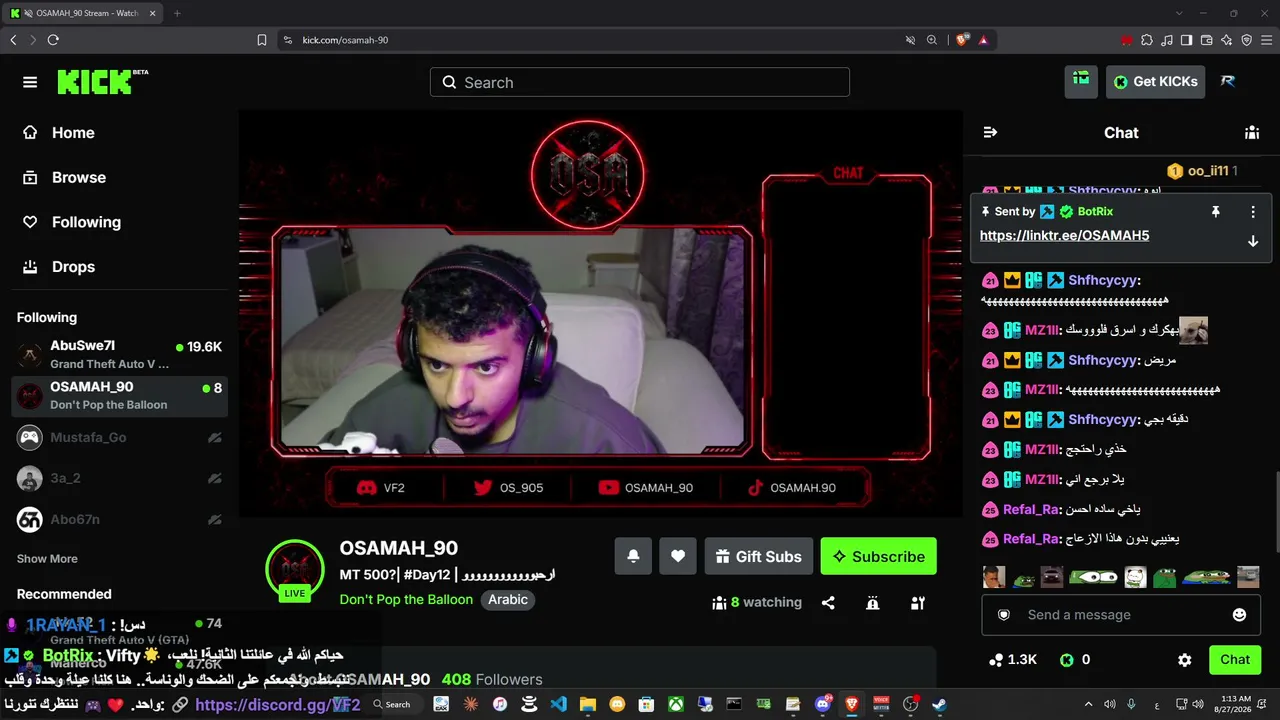Go back using the browser back arrow
The height and width of the screenshot is (720, 1280).
(x=13, y=40)
